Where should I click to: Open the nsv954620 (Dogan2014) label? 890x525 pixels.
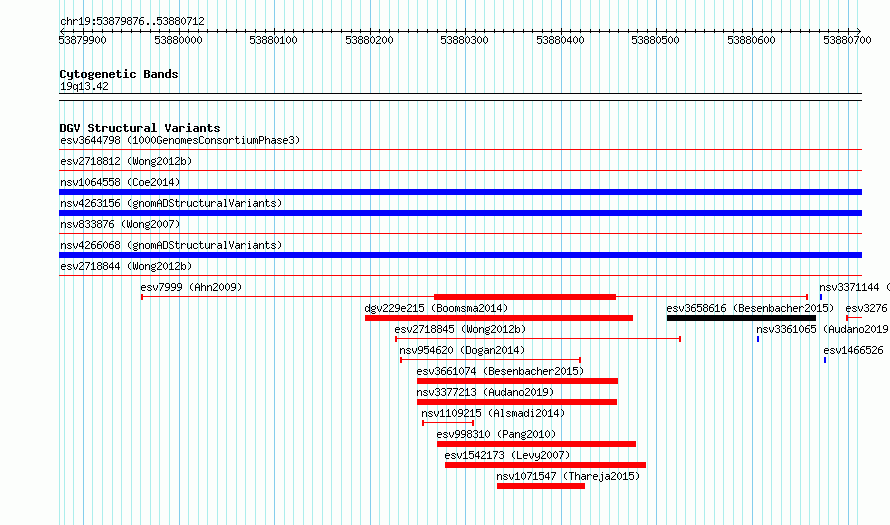tap(462, 350)
